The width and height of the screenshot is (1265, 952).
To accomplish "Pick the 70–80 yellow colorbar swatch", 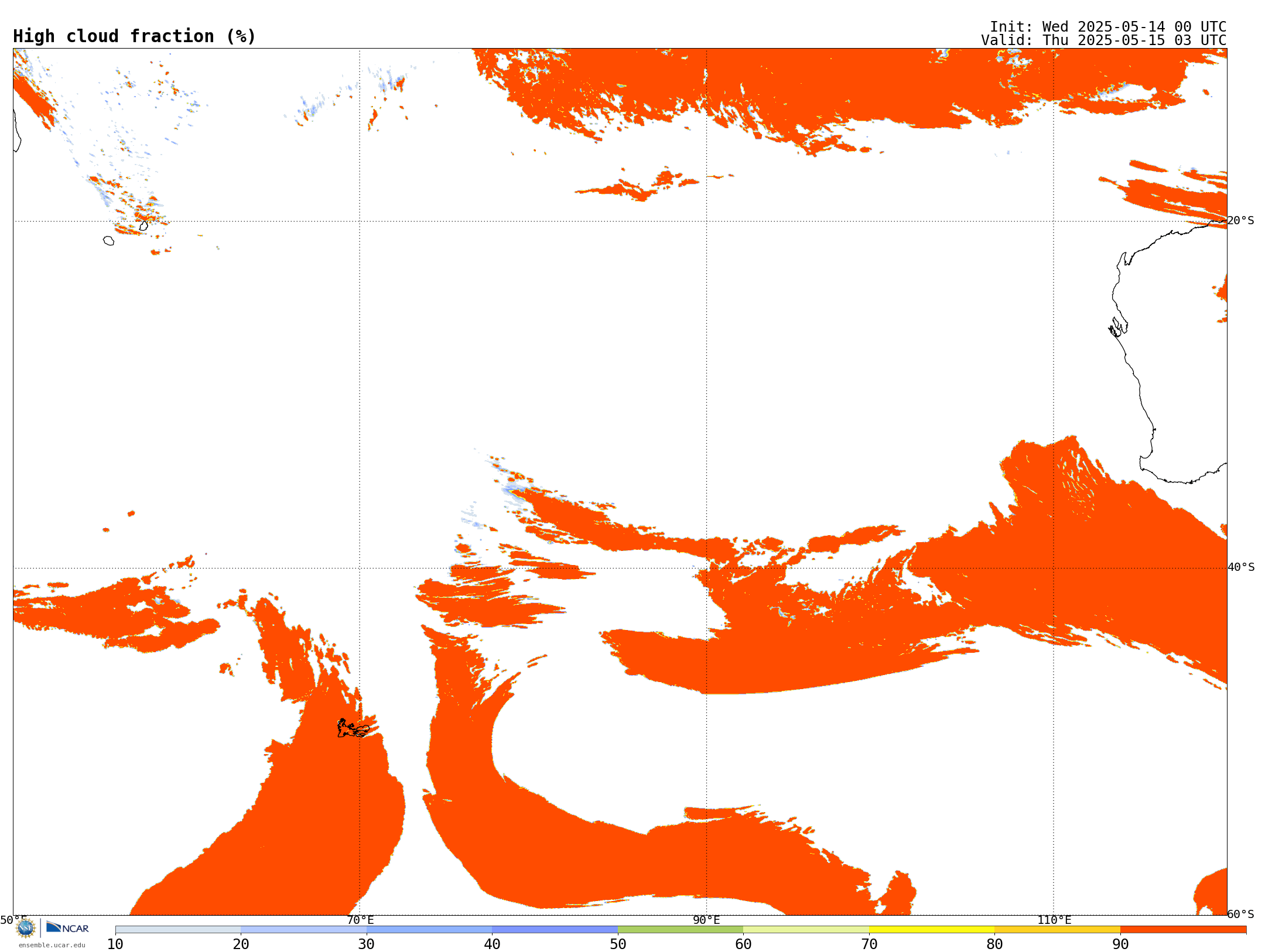I will [932, 930].
